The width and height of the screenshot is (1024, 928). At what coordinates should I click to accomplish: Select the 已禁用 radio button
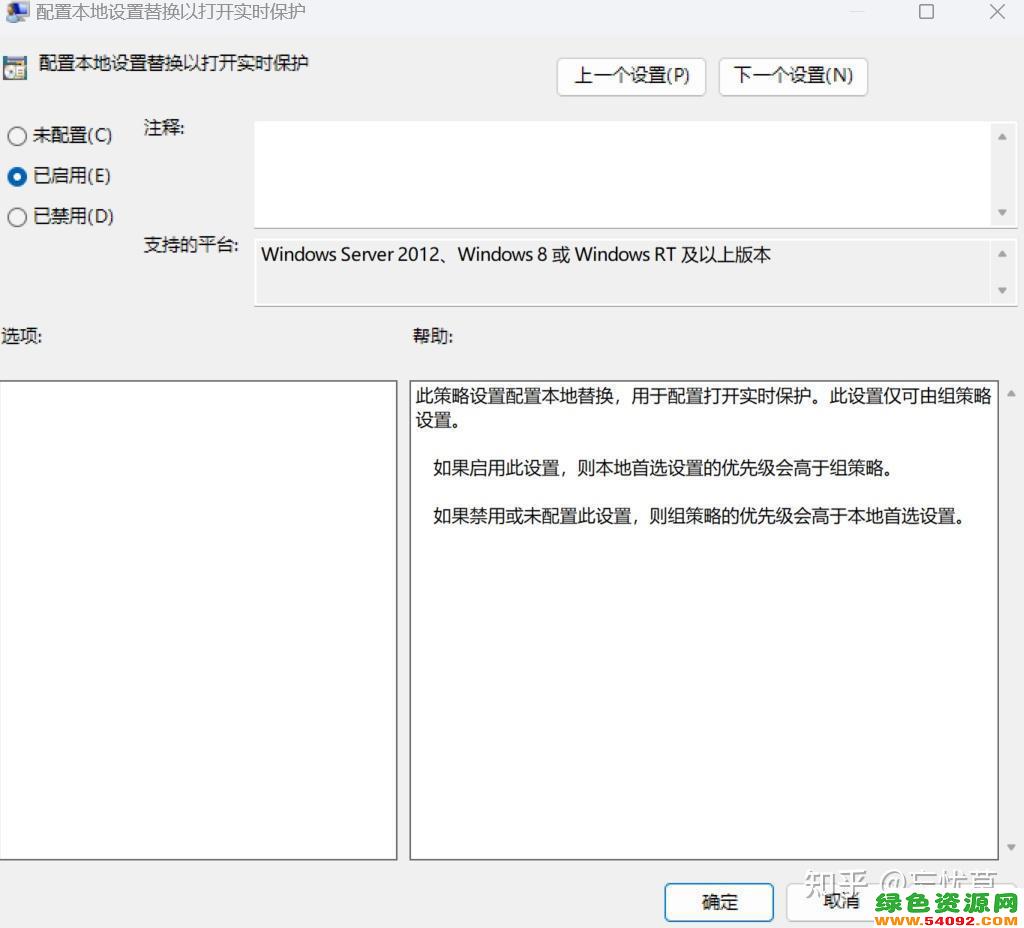point(17,217)
